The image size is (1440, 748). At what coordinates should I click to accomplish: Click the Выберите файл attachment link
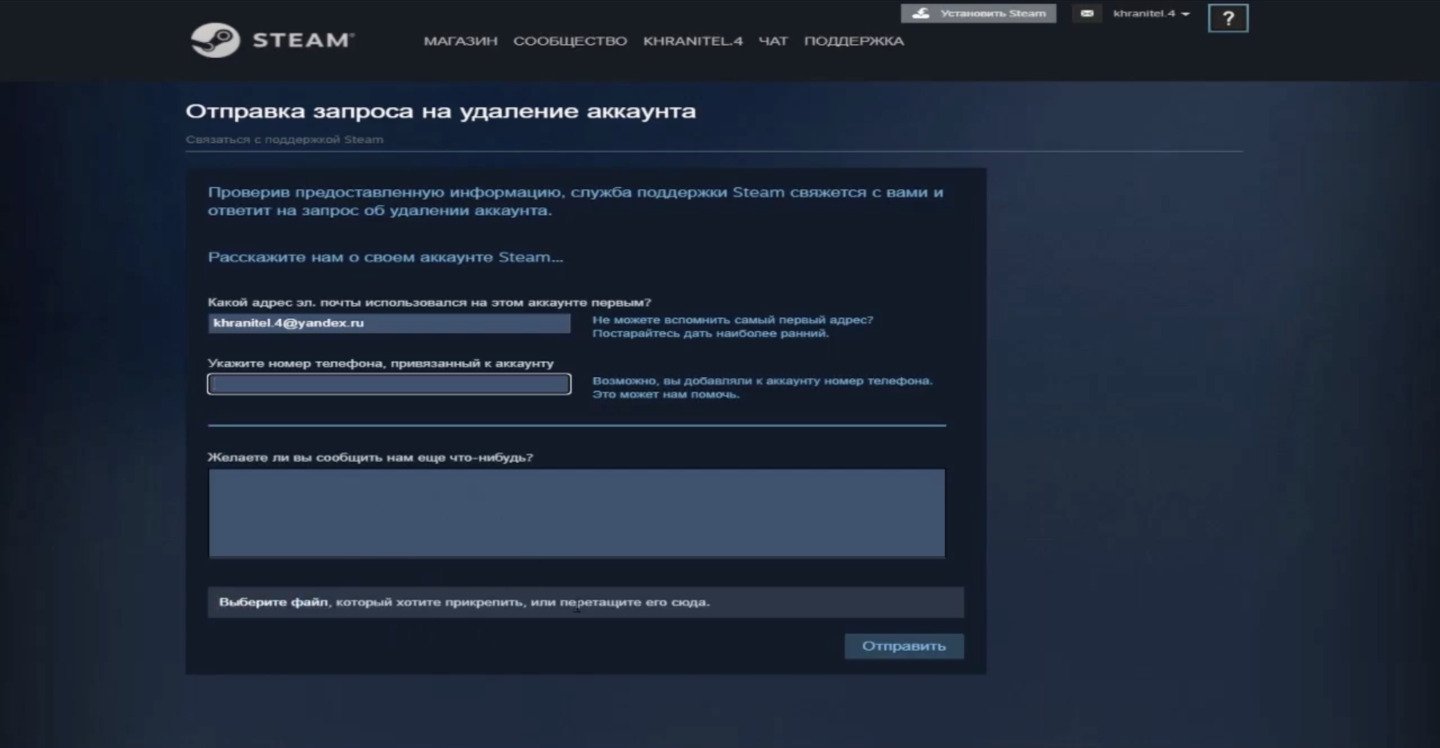274,603
